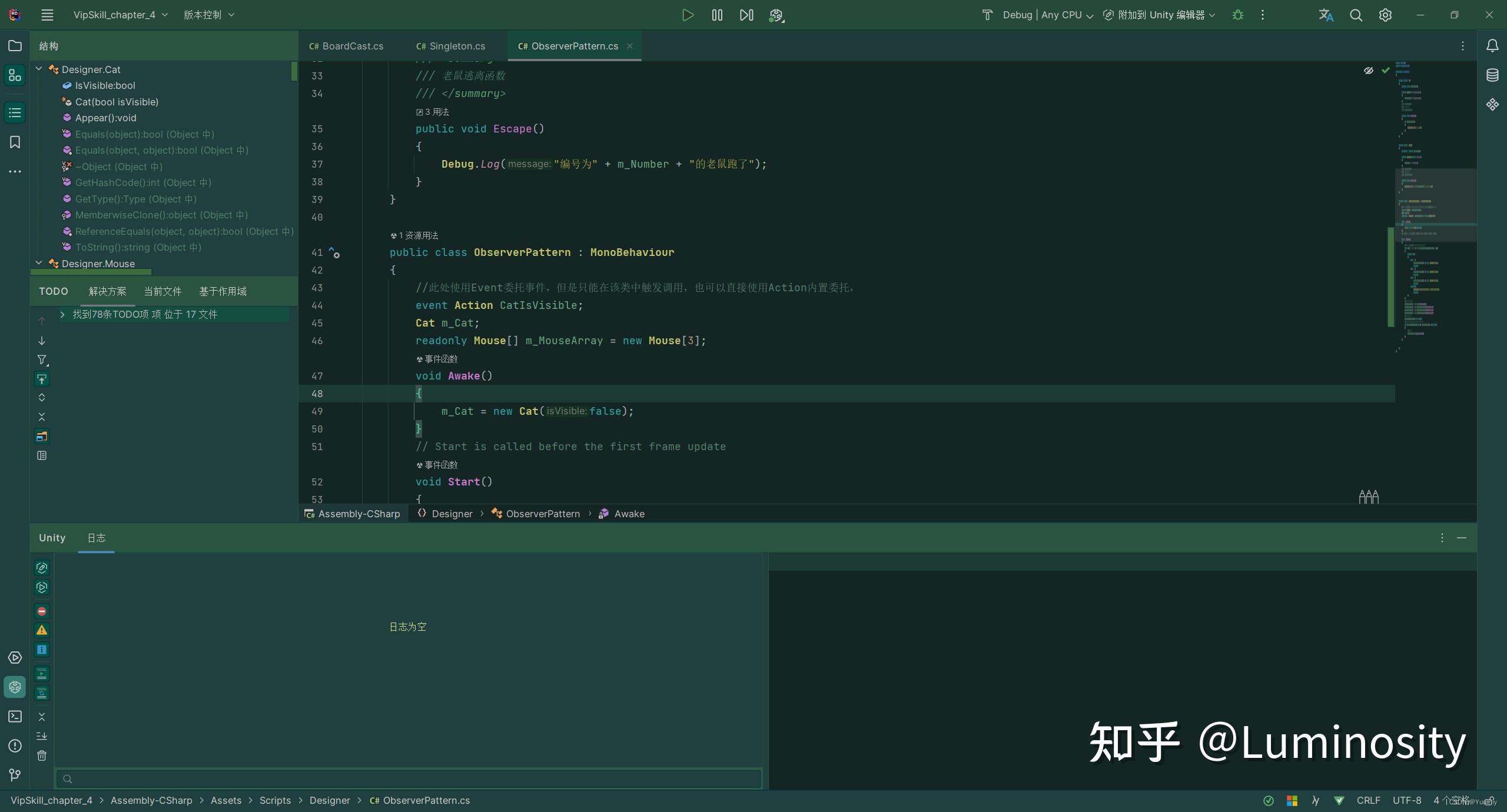
Task: Collapse the Designer.Cat node in the structure tree
Action: 38,69
